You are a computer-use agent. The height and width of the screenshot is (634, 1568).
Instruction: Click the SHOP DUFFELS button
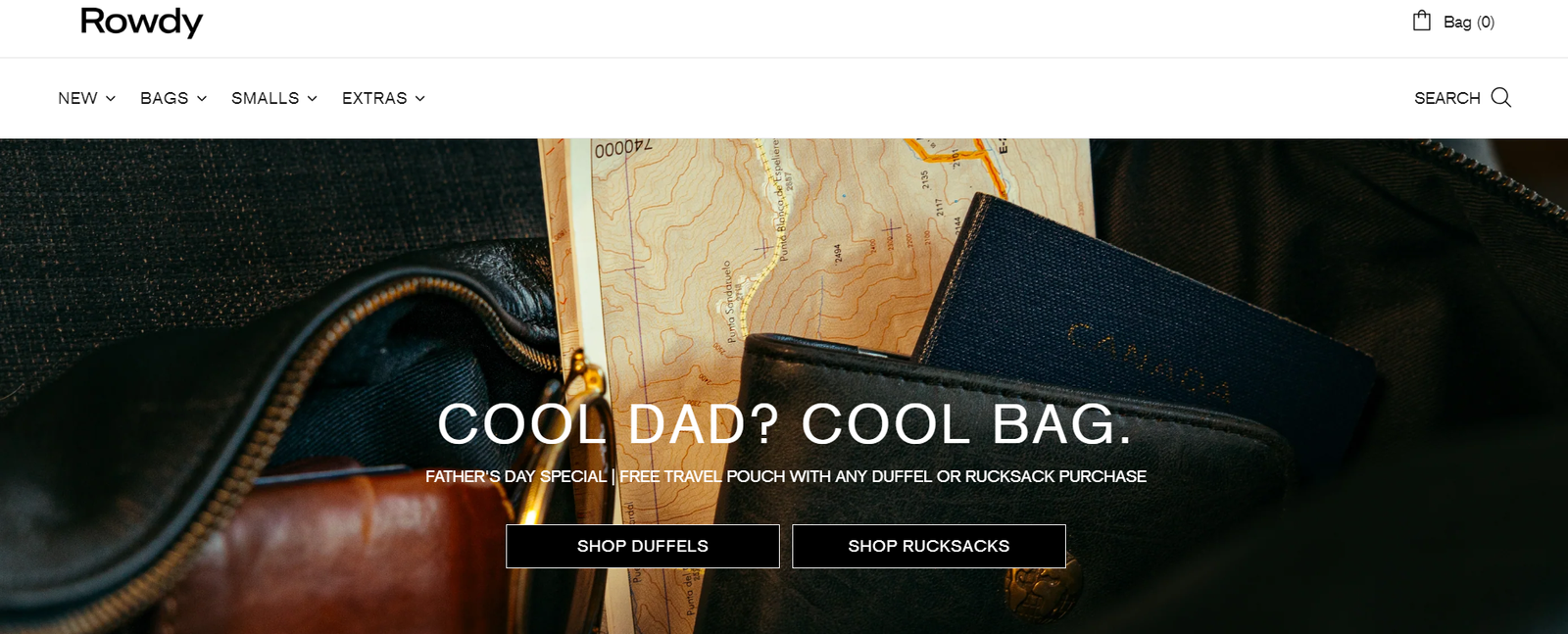(643, 546)
